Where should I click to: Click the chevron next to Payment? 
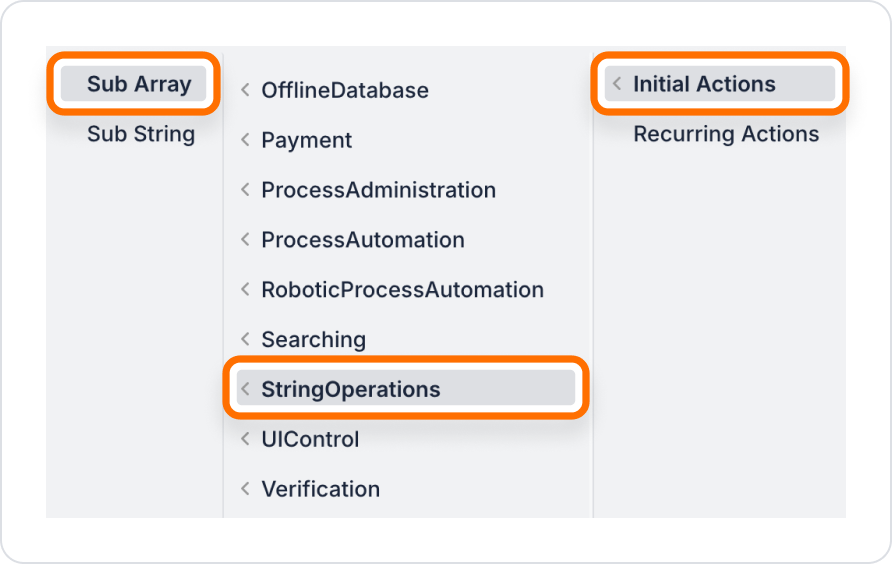tap(245, 140)
